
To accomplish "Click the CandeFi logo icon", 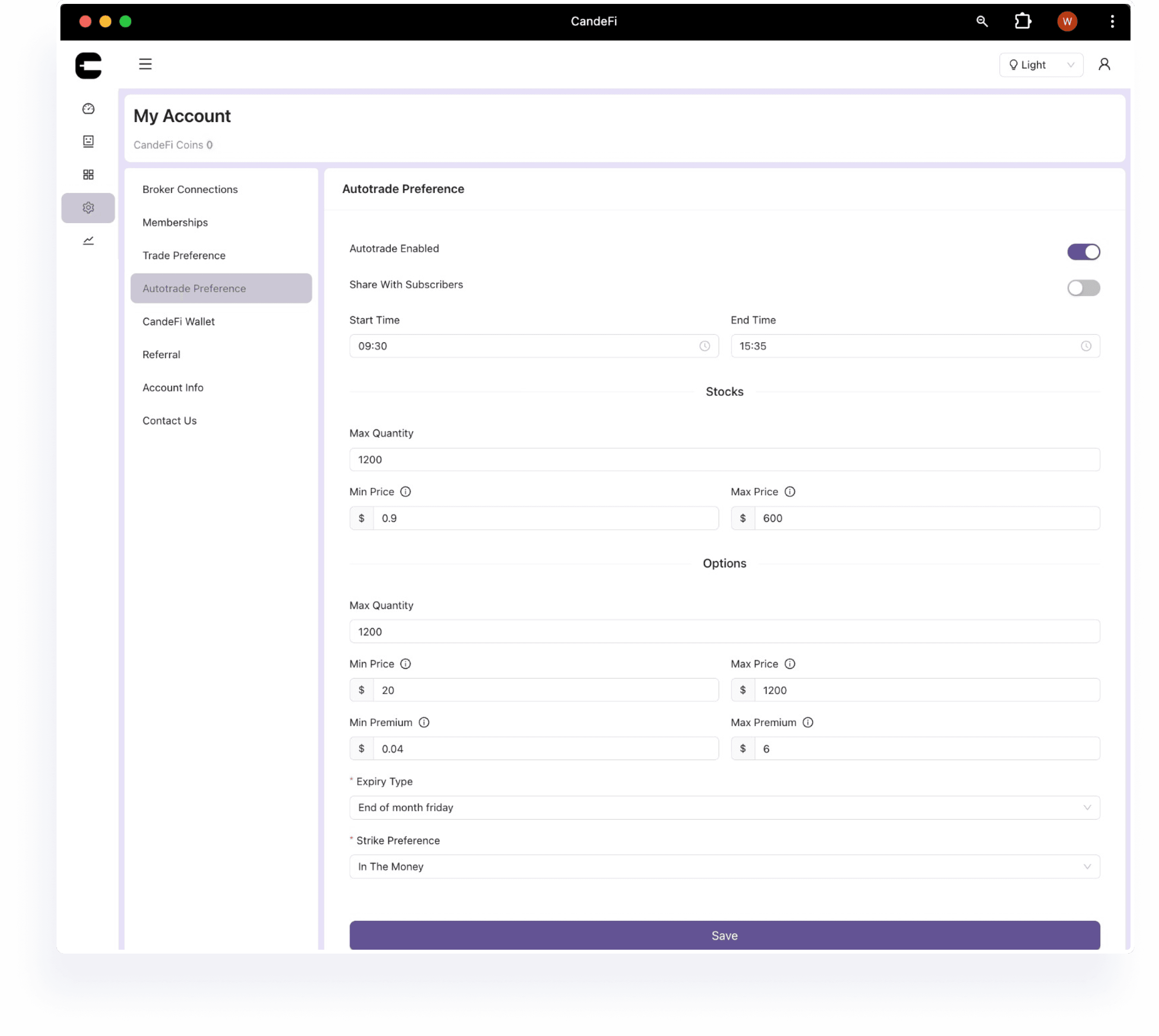I will tap(88, 66).
